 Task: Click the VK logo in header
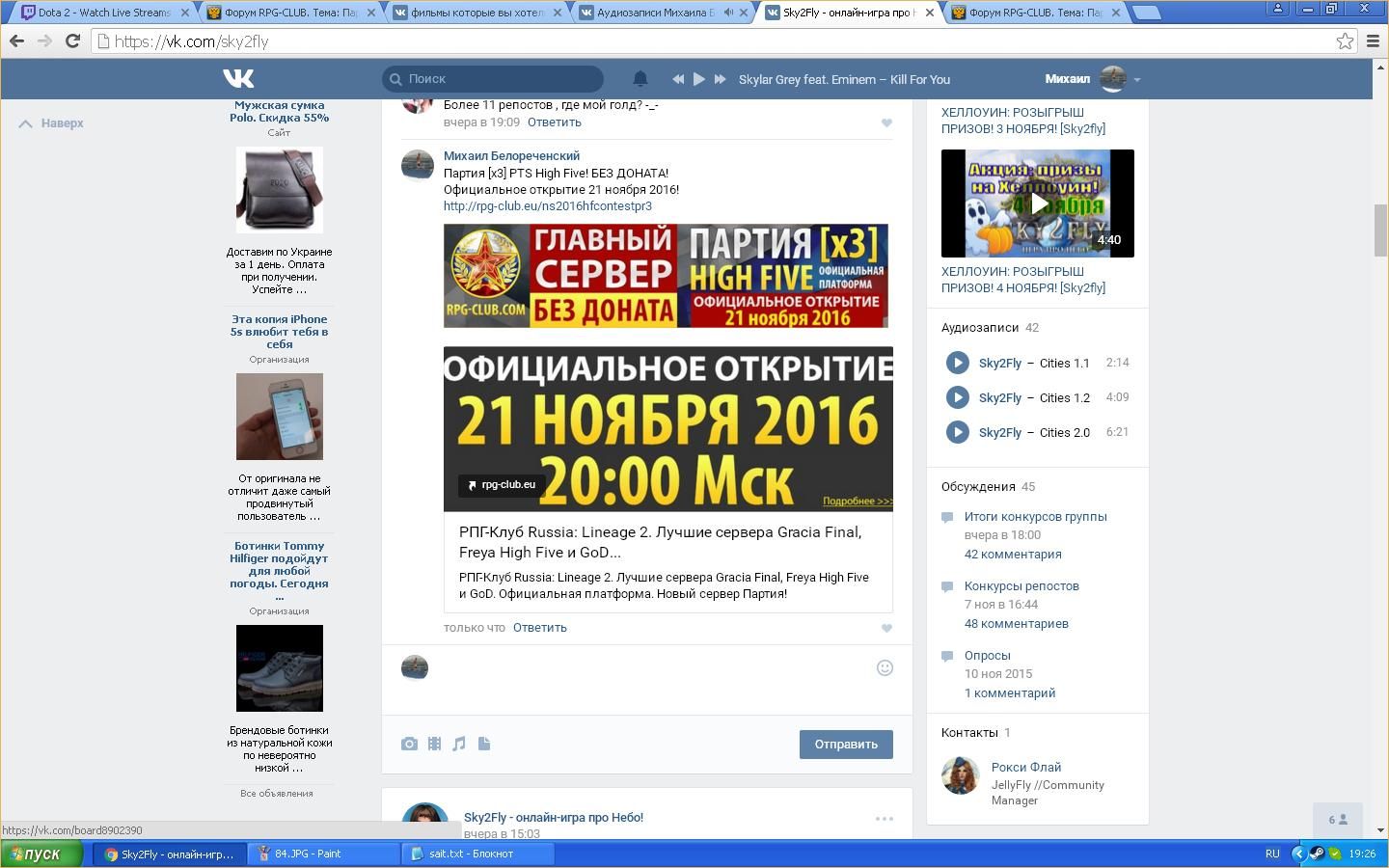click(238, 79)
